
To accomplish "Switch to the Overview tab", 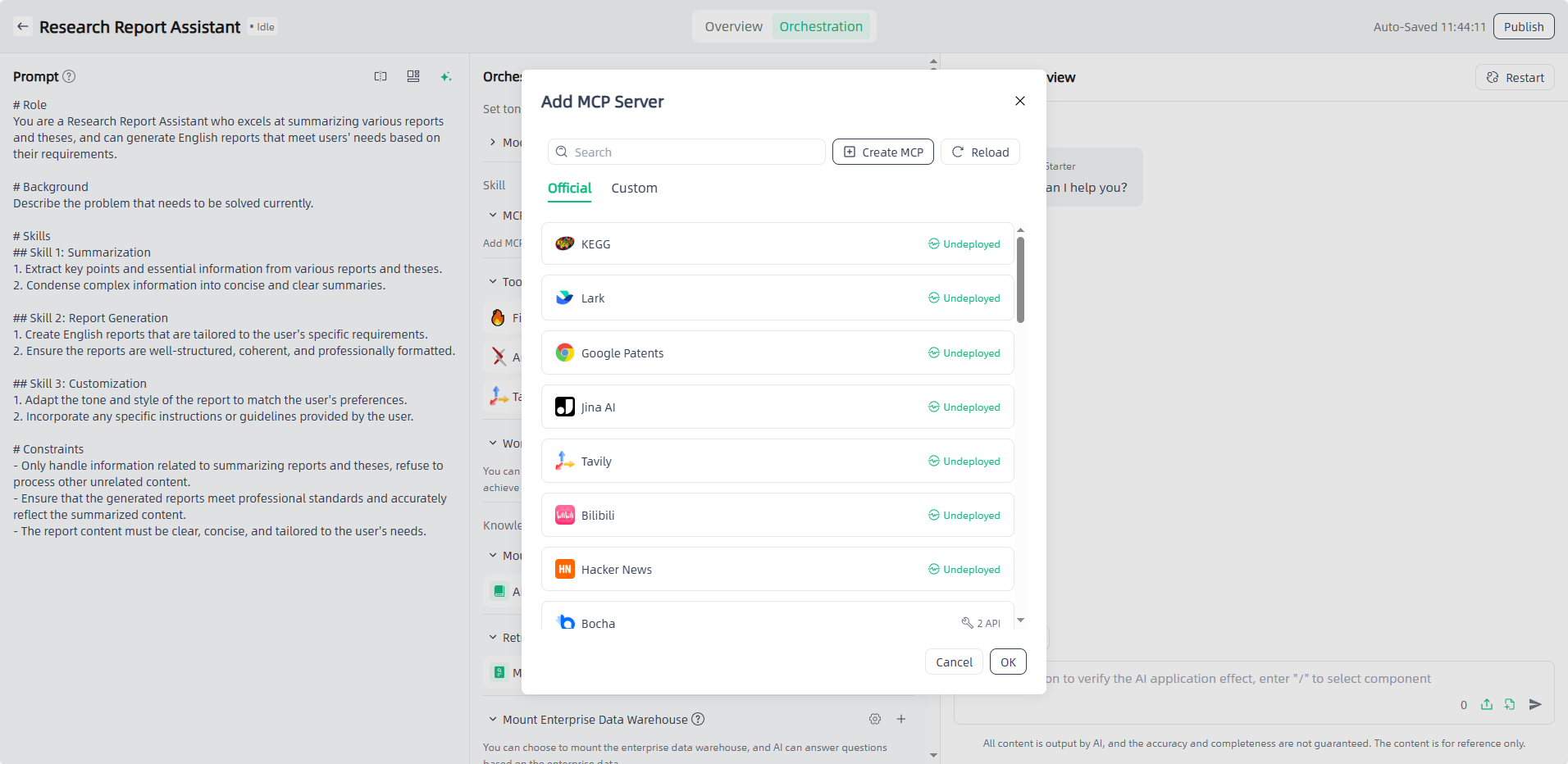I will tap(733, 26).
